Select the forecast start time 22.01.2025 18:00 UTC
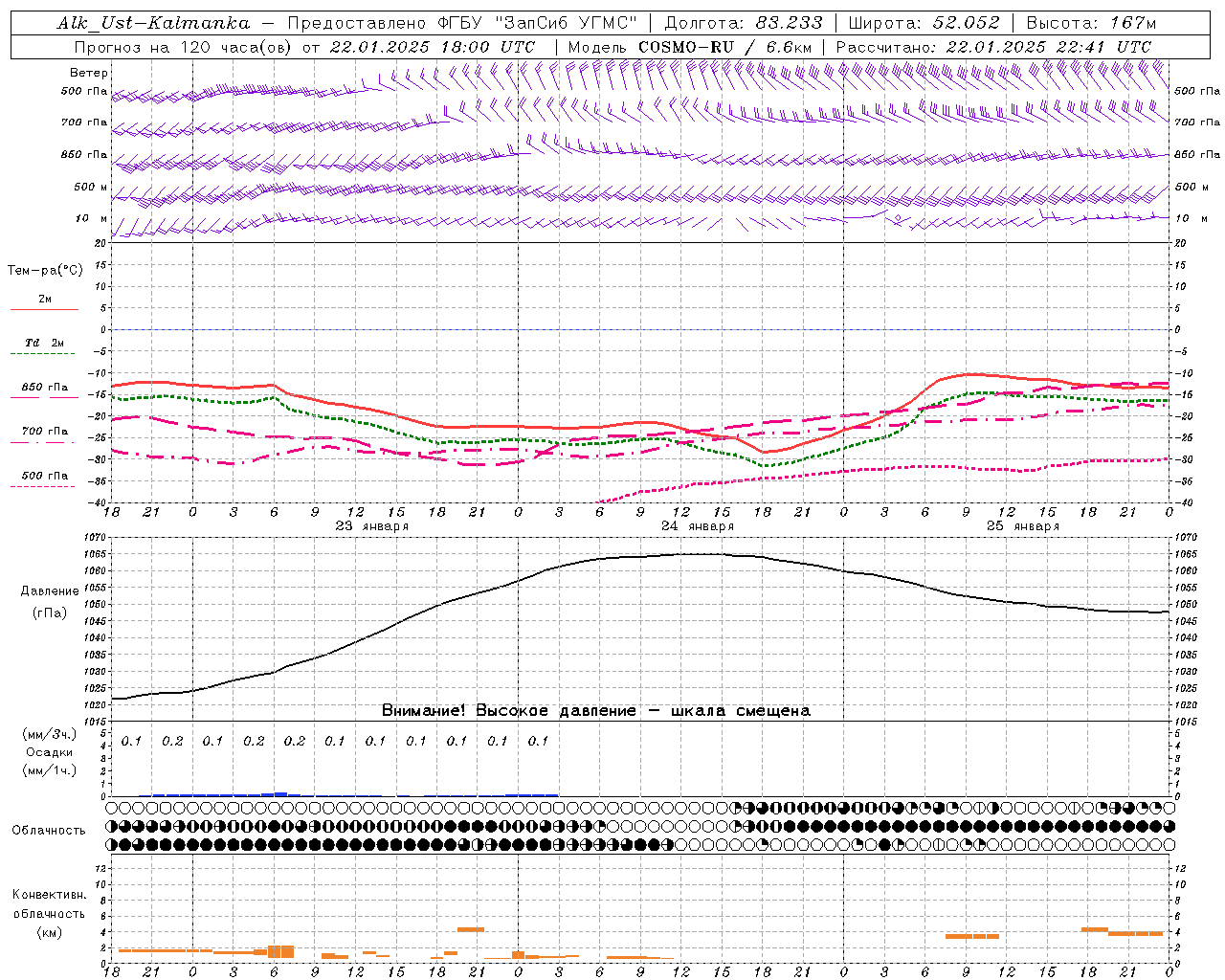This screenshot has width=1225, height=980. click(432, 47)
